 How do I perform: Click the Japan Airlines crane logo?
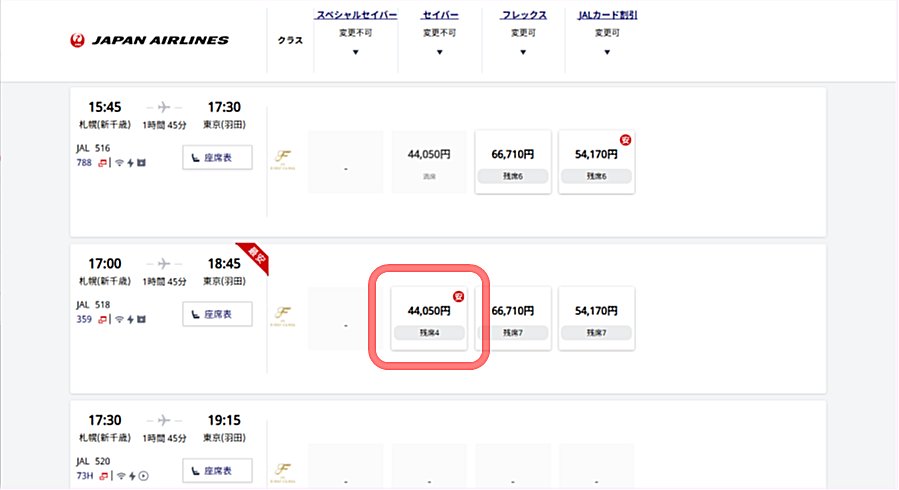coord(76,41)
